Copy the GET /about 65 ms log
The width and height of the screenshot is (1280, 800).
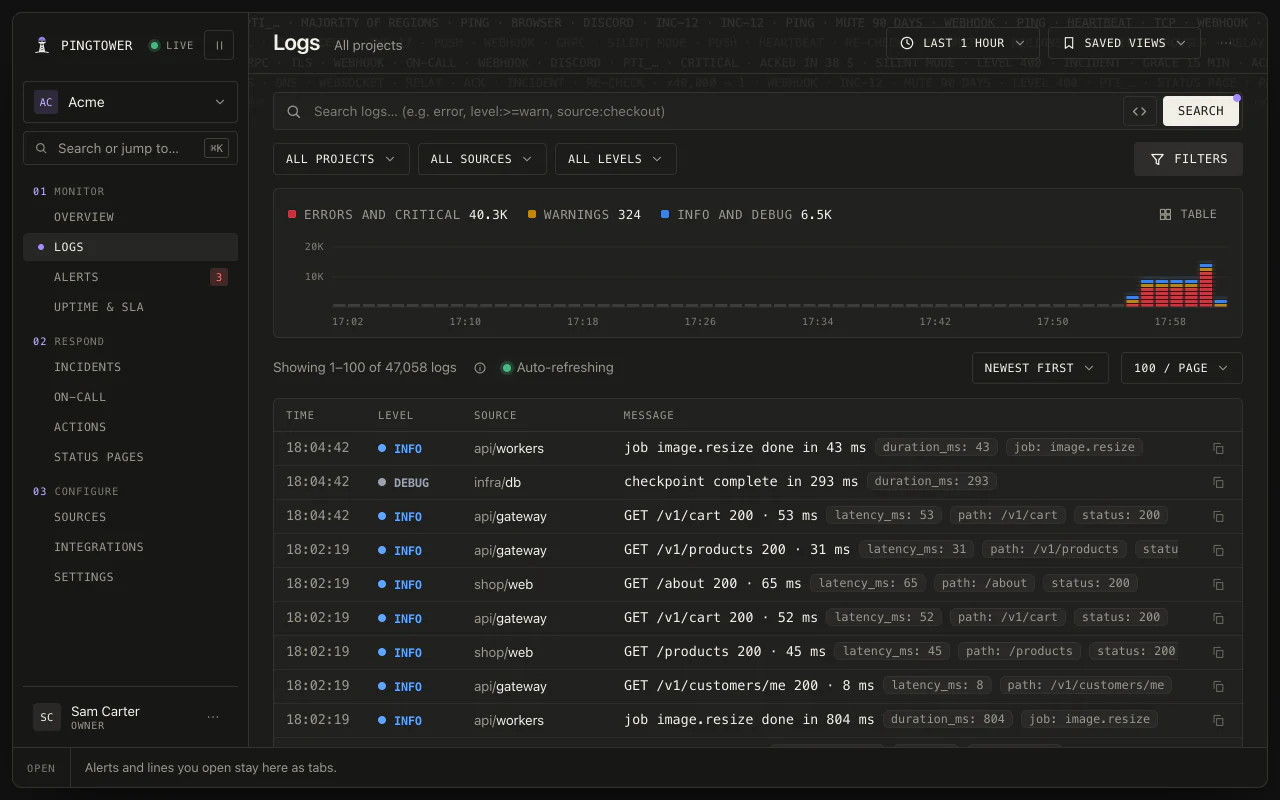click(x=1218, y=585)
